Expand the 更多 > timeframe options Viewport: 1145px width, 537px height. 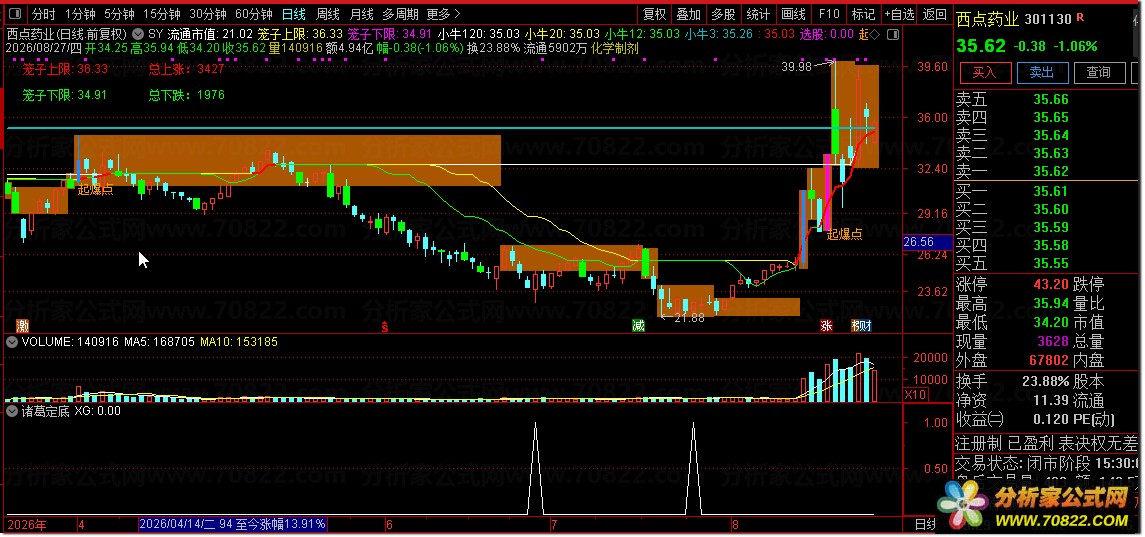tap(443, 14)
